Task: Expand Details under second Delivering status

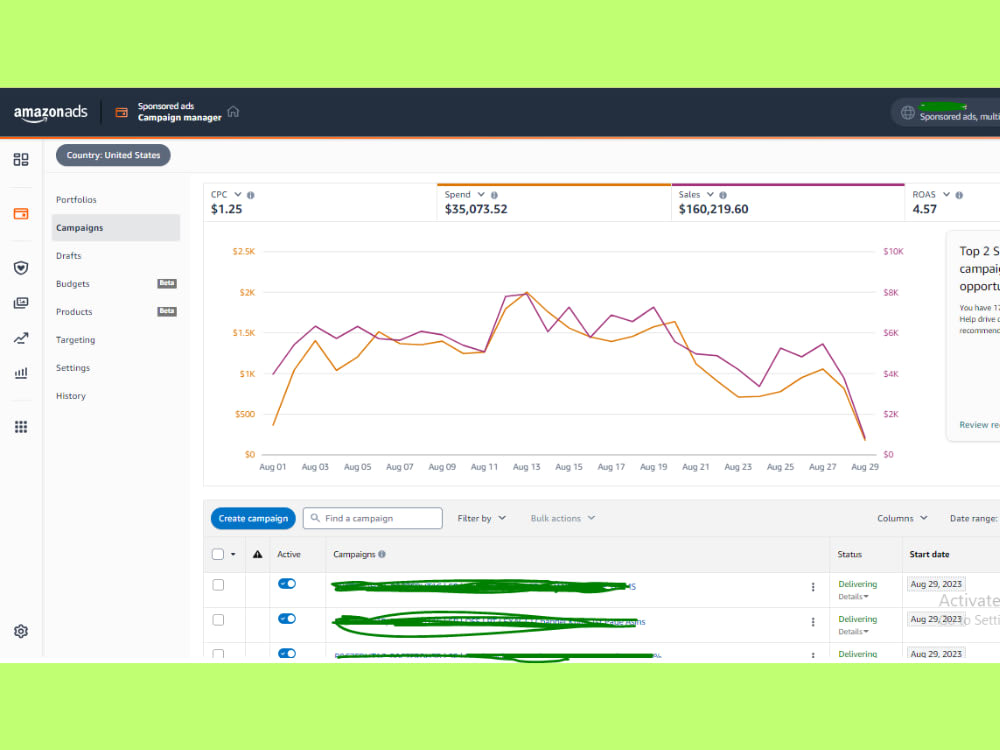Action: 853,632
